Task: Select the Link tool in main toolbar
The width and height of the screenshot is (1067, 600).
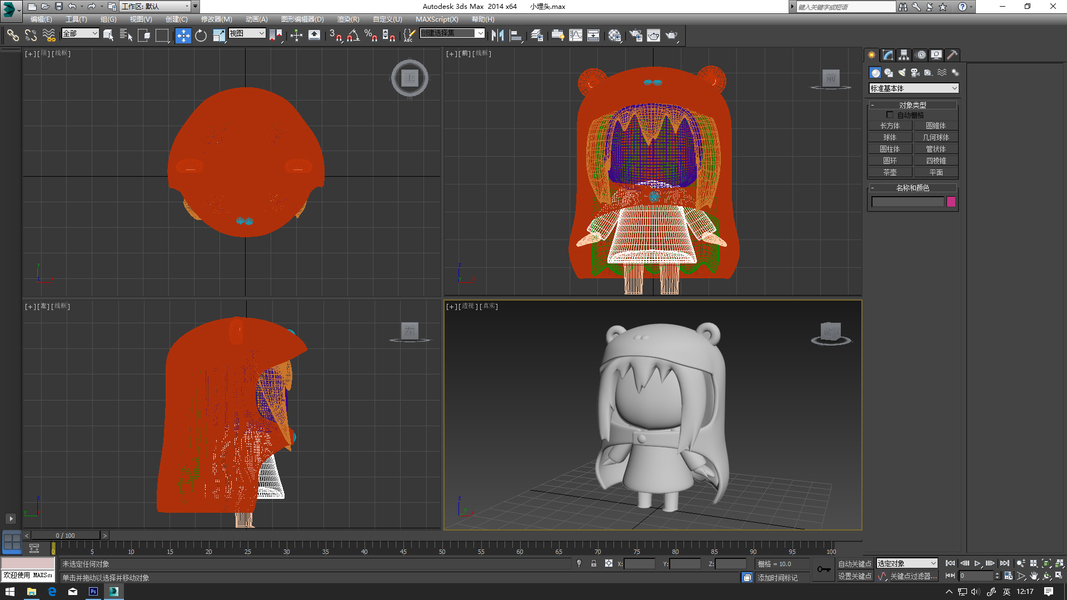Action: click(13, 35)
